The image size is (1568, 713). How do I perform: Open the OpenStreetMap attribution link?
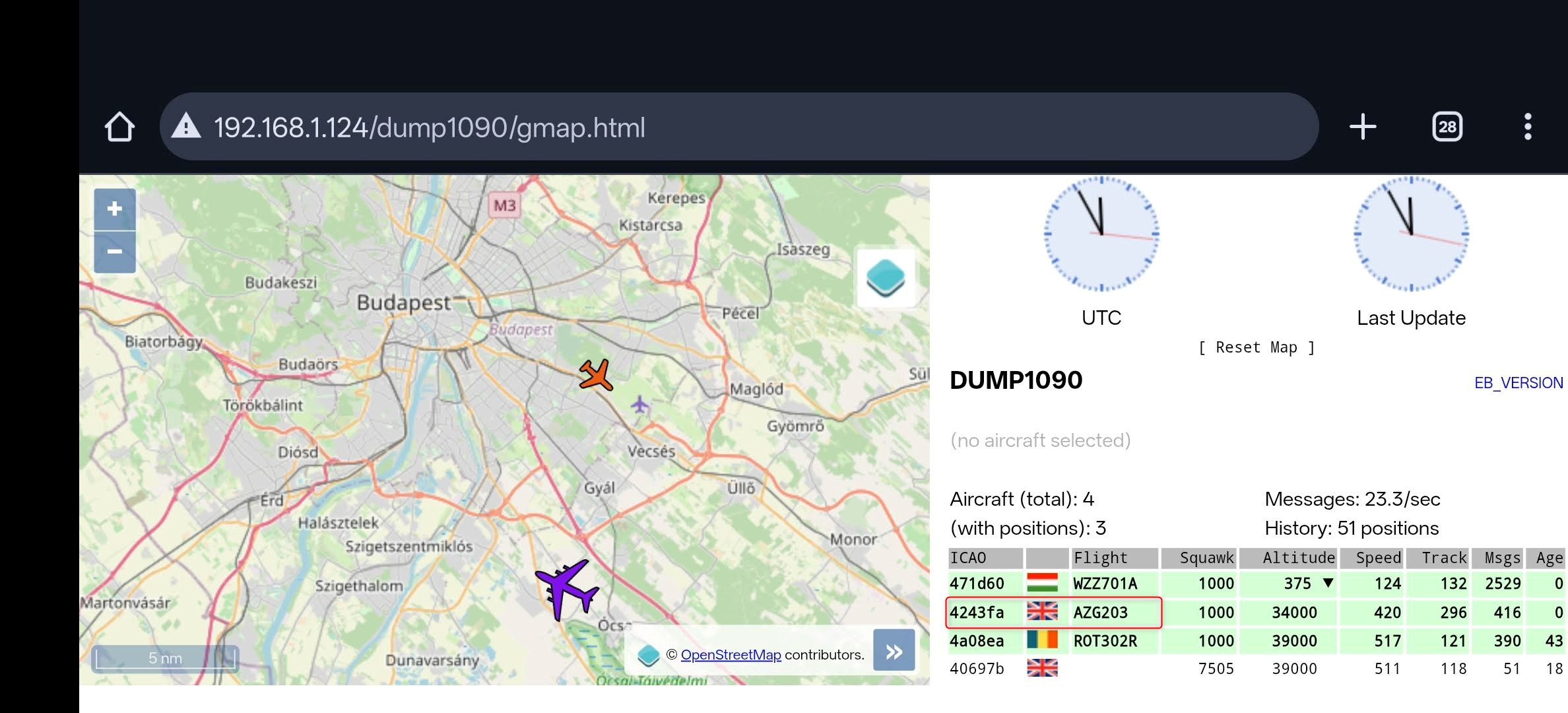[x=731, y=654]
